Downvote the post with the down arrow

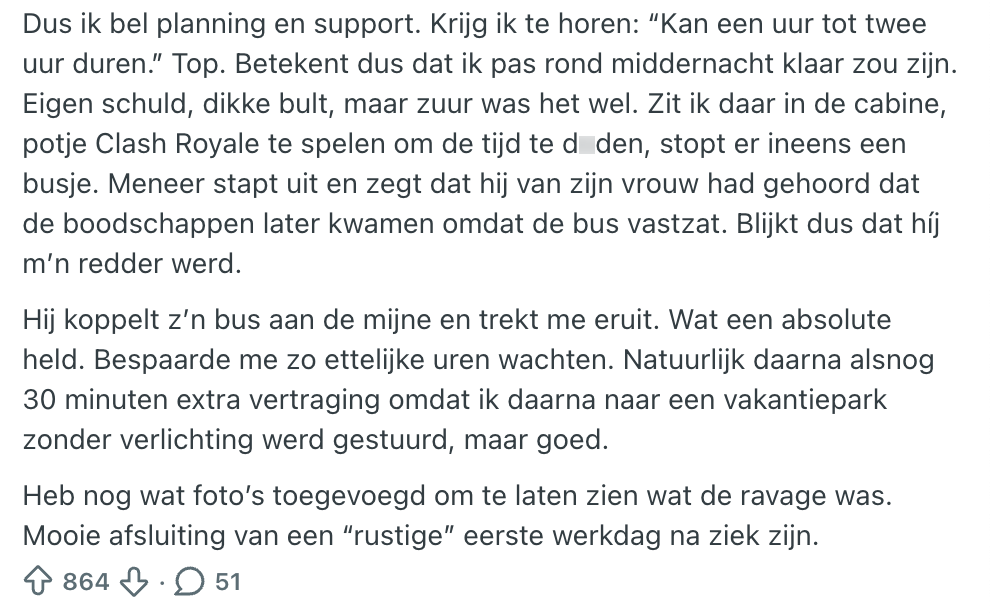coord(133,581)
